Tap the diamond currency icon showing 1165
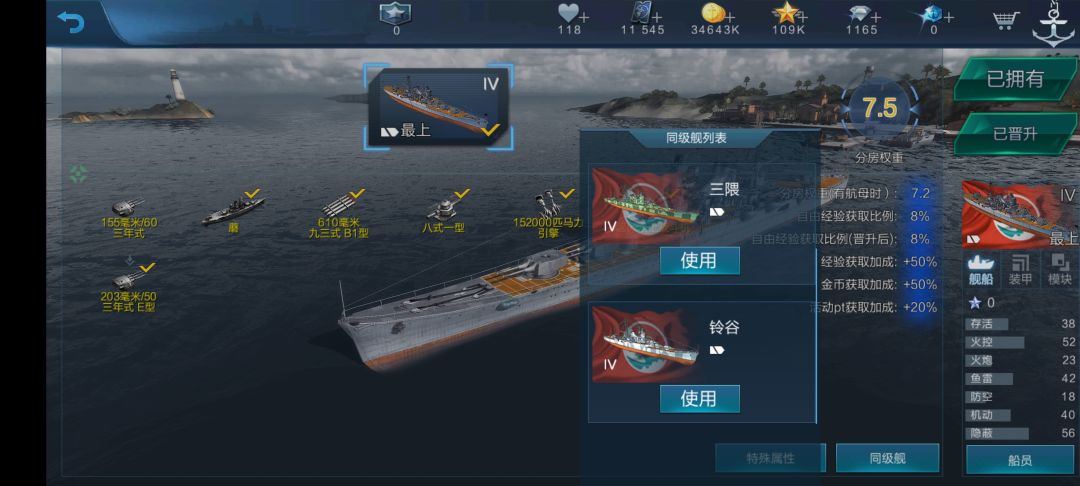 (x=858, y=14)
